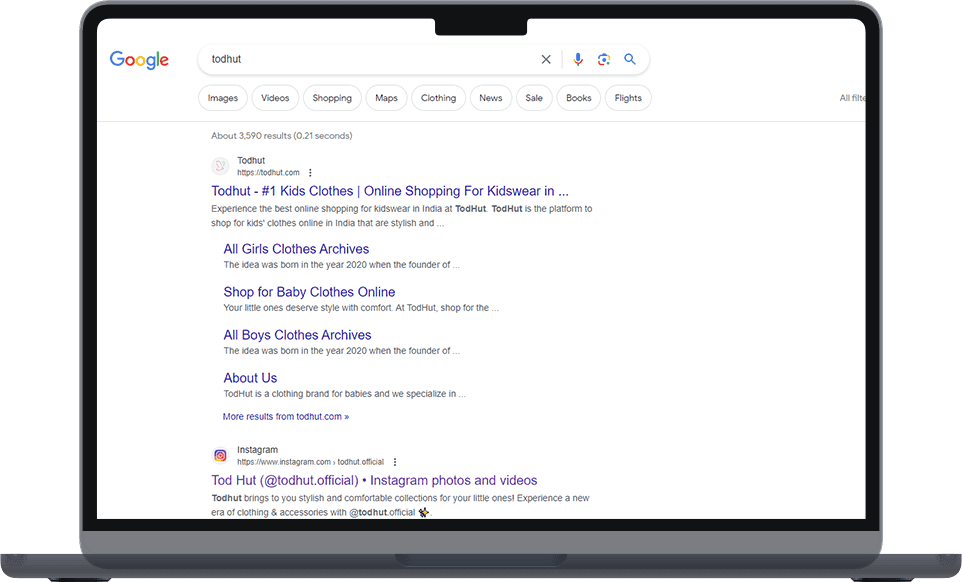Click the Instagram favicon icon
This screenshot has height=582, width=962.
click(220, 456)
